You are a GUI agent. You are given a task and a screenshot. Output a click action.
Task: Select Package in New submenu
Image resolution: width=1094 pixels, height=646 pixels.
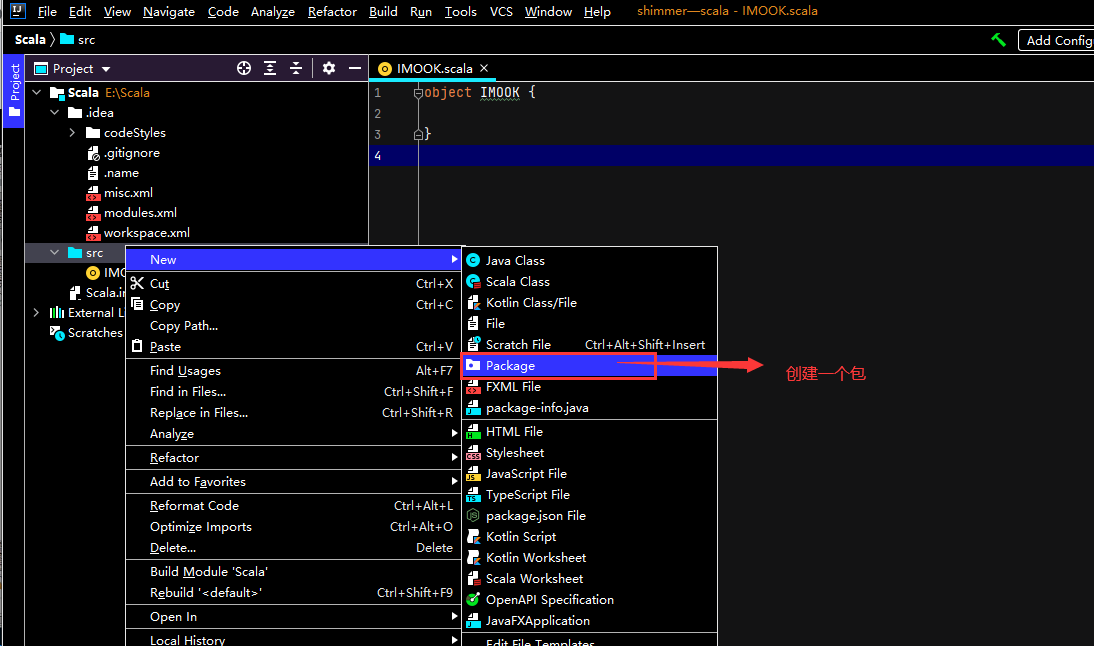(x=590, y=366)
